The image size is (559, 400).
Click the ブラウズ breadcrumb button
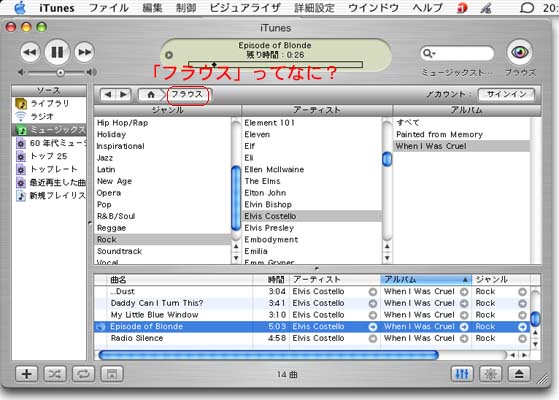click(x=188, y=94)
